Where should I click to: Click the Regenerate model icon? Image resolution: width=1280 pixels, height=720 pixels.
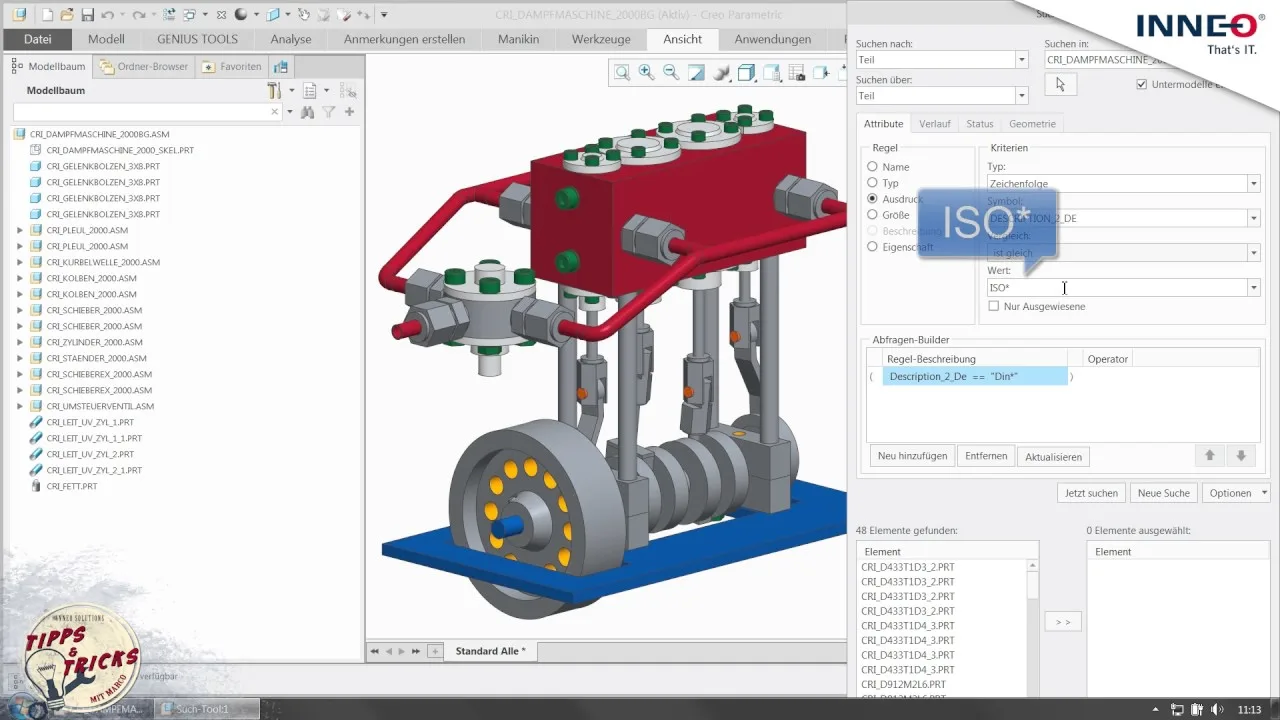tap(168, 15)
